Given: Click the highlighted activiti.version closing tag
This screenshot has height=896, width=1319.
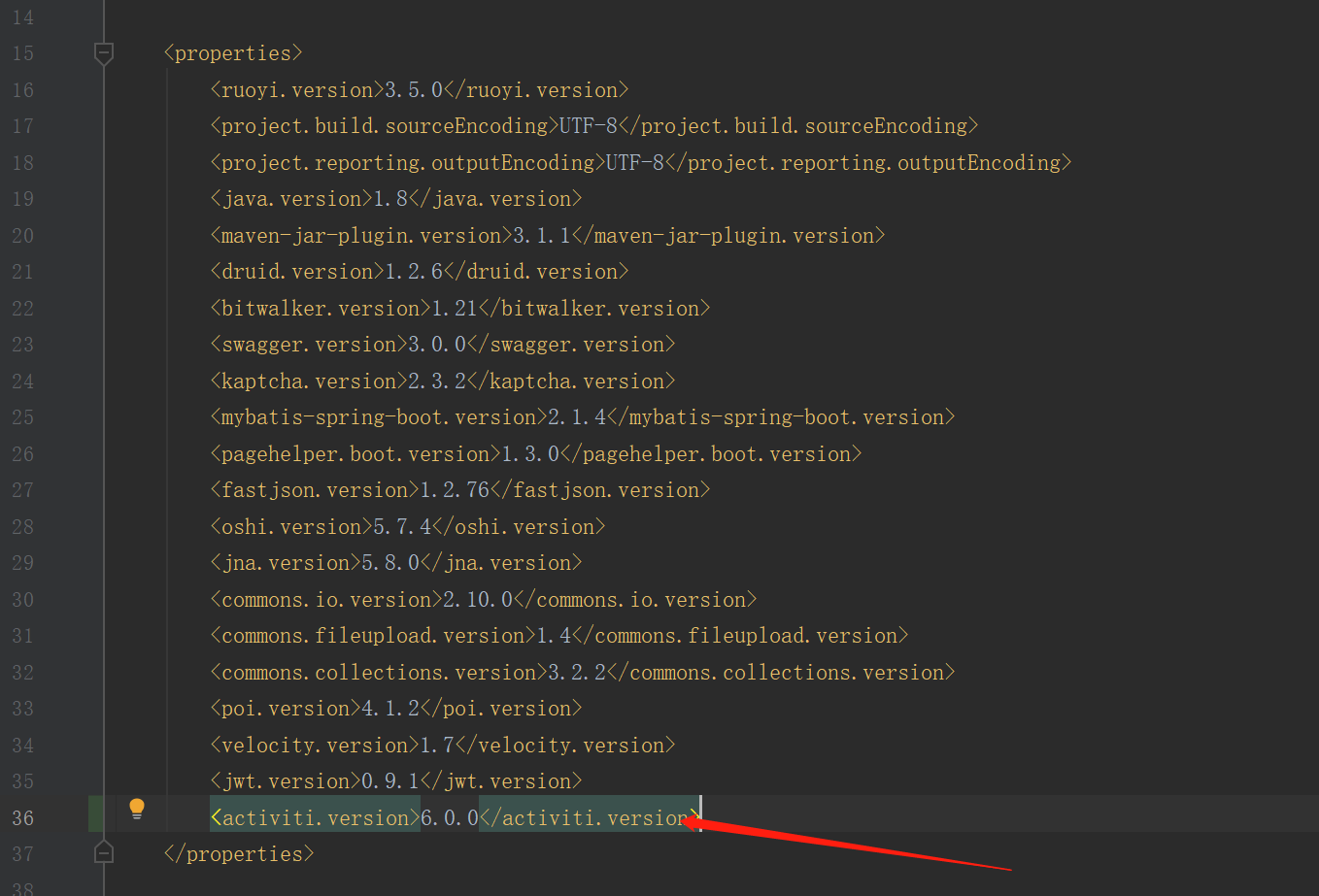Looking at the screenshot, I should coord(588,816).
